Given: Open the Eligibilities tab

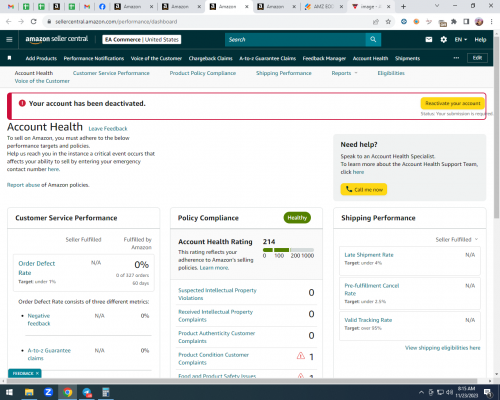Looking at the screenshot, I should coord(391,73).
